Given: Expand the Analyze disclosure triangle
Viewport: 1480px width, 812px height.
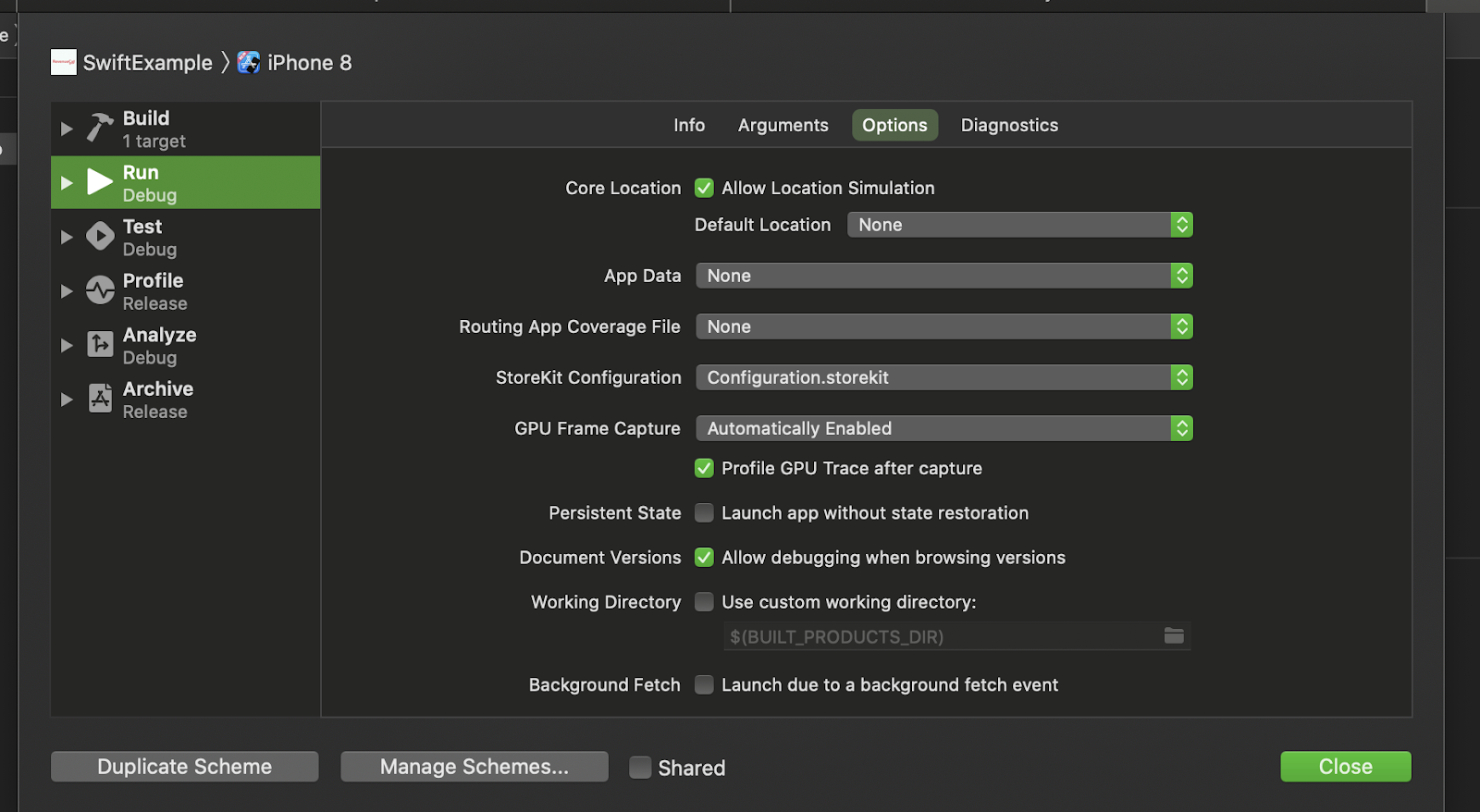Looking at the screenshot, I should [67, 345].
